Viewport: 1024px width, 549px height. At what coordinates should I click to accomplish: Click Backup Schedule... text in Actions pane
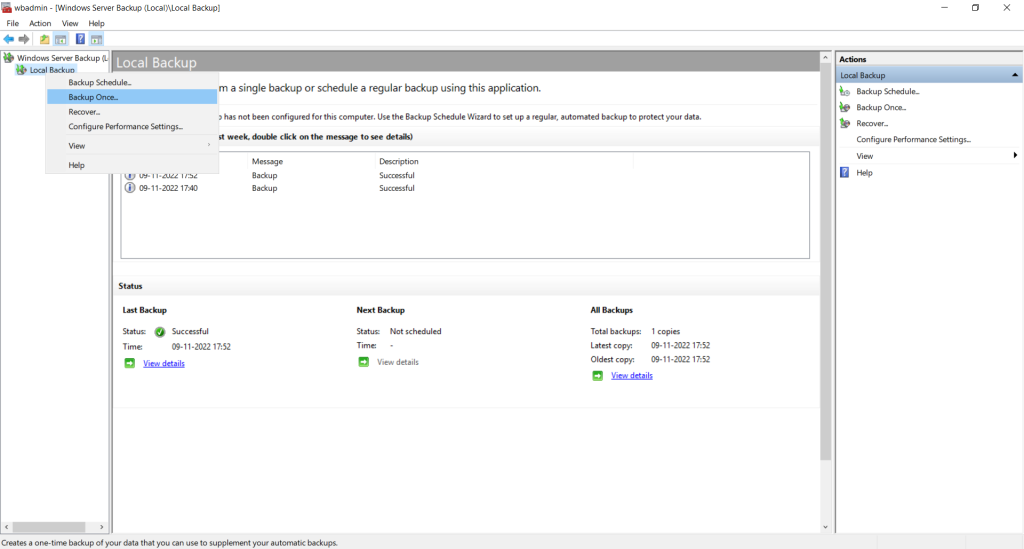pos(888,91)
